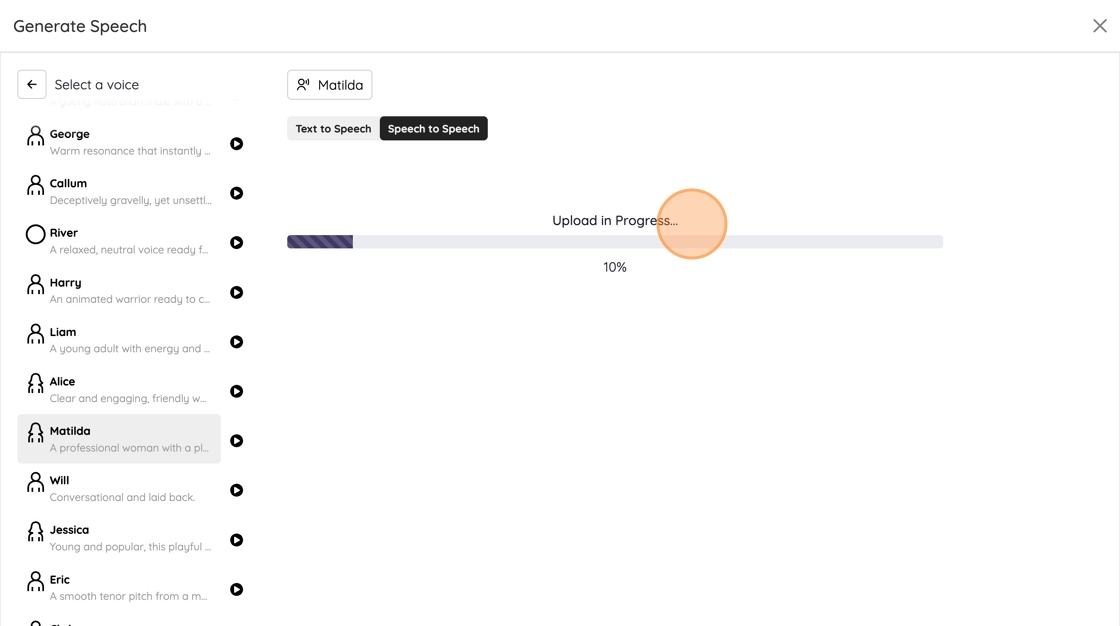Play Harry voice preview
This screenshot has height=626, width=1120.
(237, 293)
